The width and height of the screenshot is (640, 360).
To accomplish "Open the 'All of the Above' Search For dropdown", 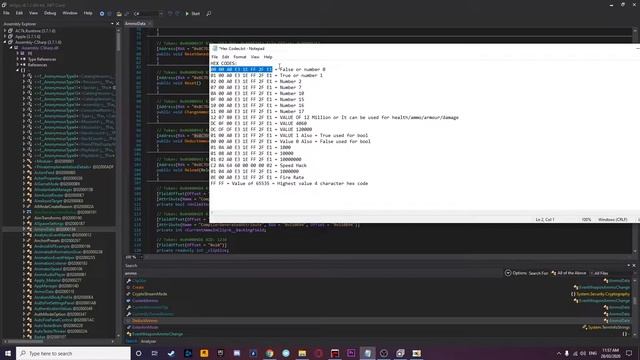I will (570, 273).
